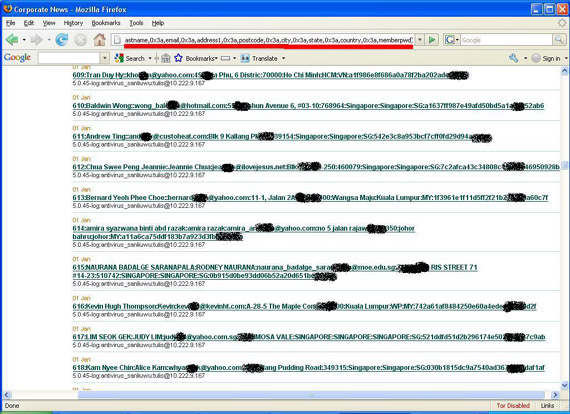Open the news link starting 610:Baldwin Wong
570x414 pixels.
308,106
